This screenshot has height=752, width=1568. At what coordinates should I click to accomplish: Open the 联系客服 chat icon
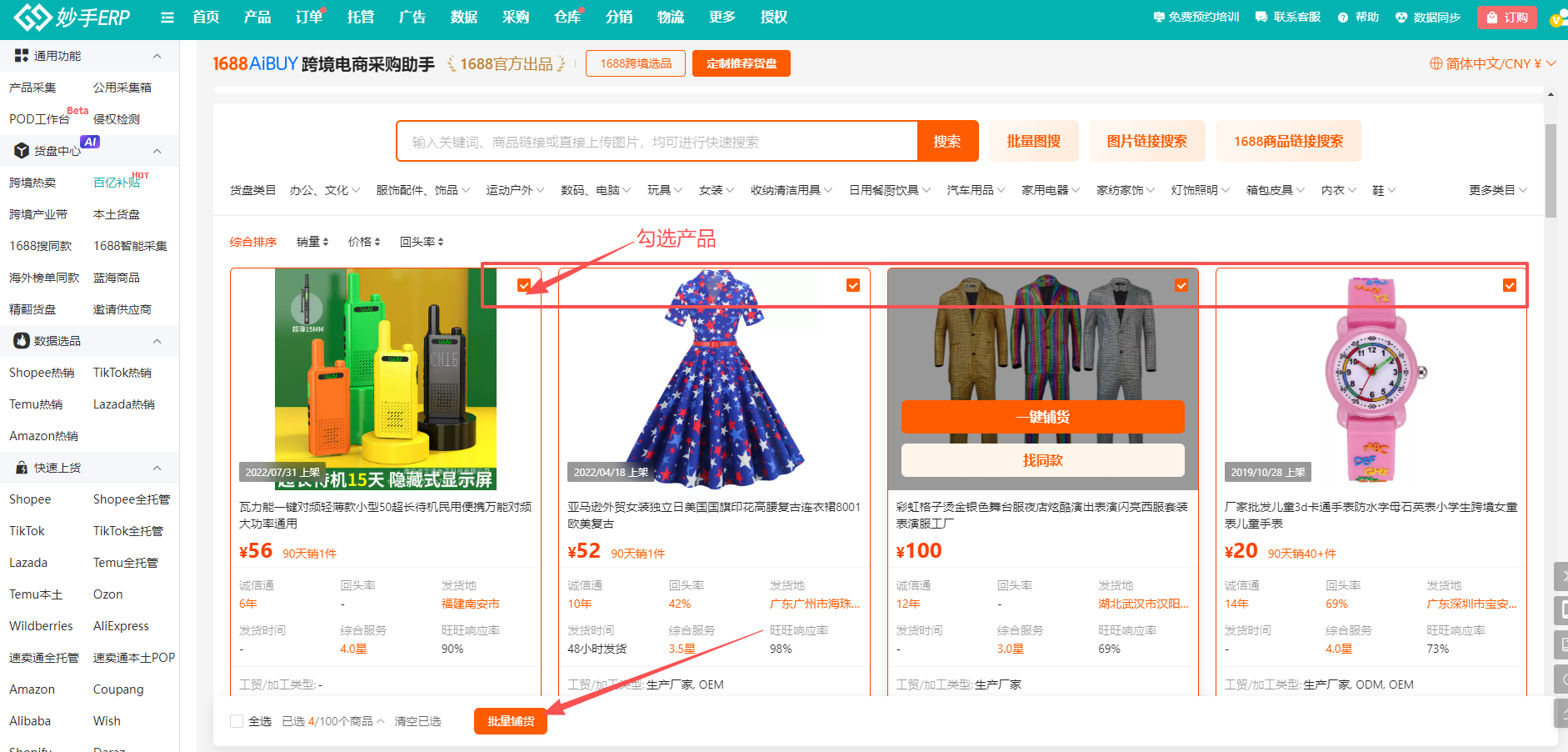coord(1261,17)
